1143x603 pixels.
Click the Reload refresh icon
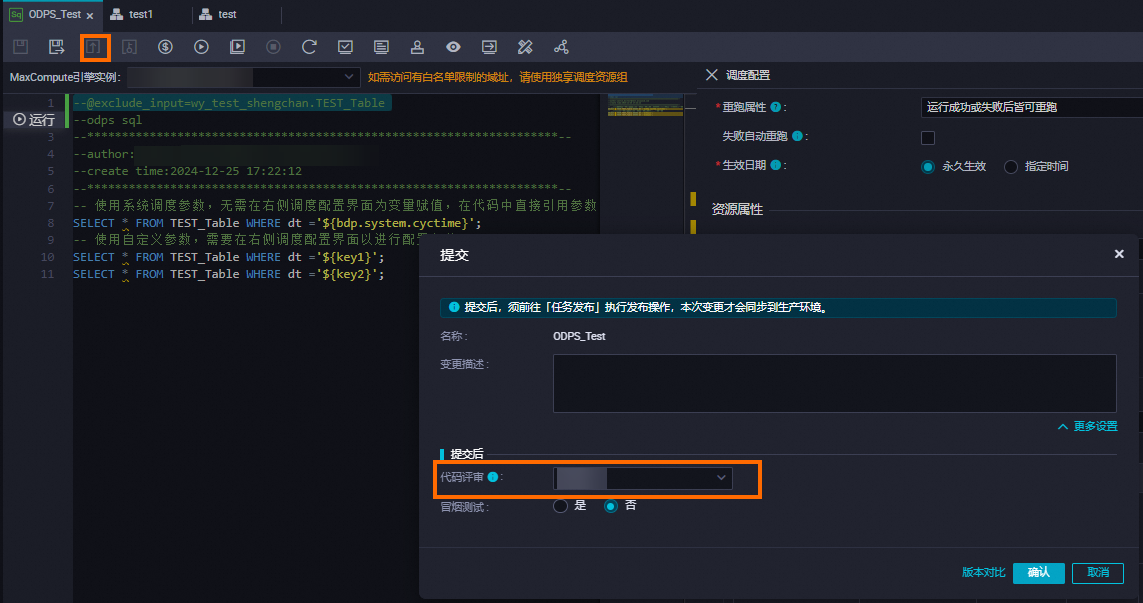[309, 47]
